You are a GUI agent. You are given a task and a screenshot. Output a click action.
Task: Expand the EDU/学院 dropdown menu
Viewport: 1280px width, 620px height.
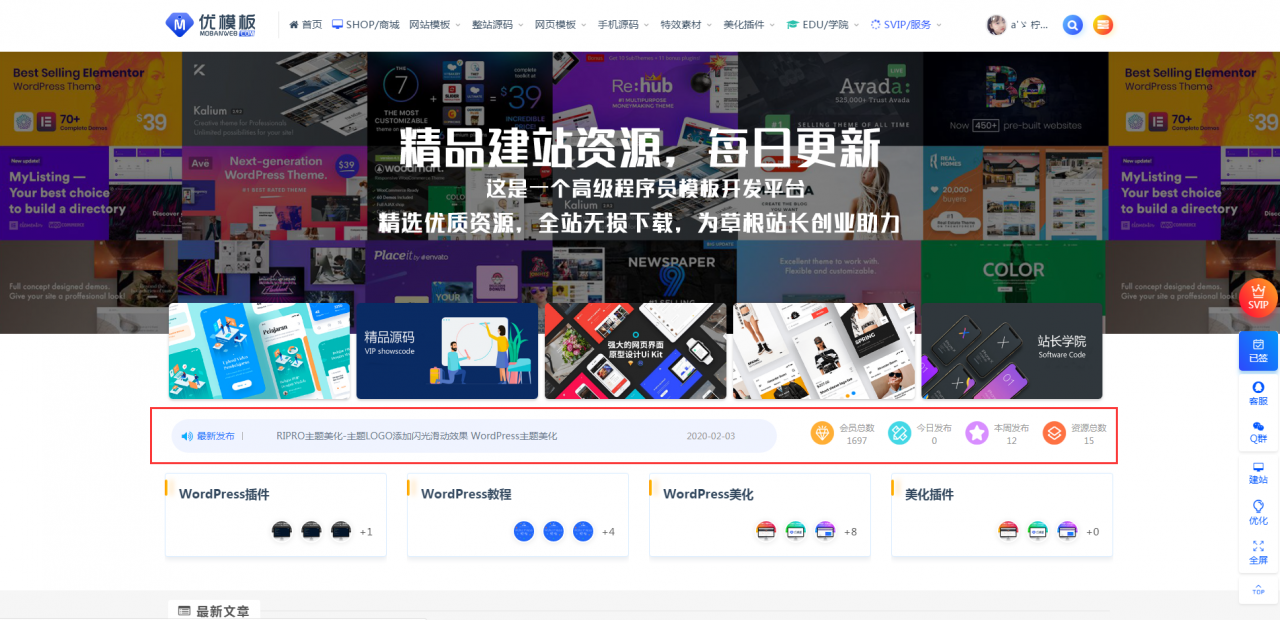tap(823, 25)
